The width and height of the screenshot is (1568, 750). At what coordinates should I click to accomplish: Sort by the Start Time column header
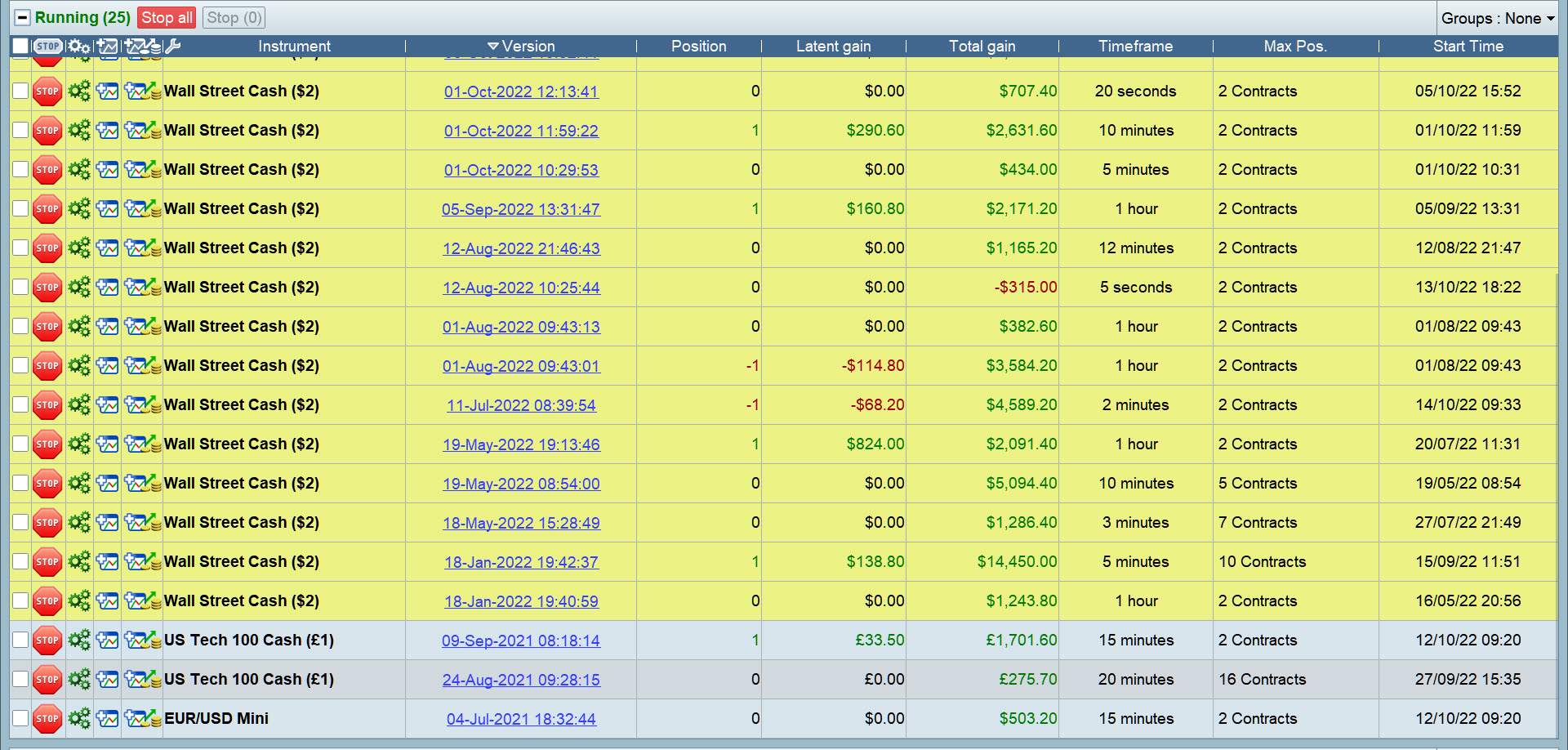click(x=1468, y=47)
